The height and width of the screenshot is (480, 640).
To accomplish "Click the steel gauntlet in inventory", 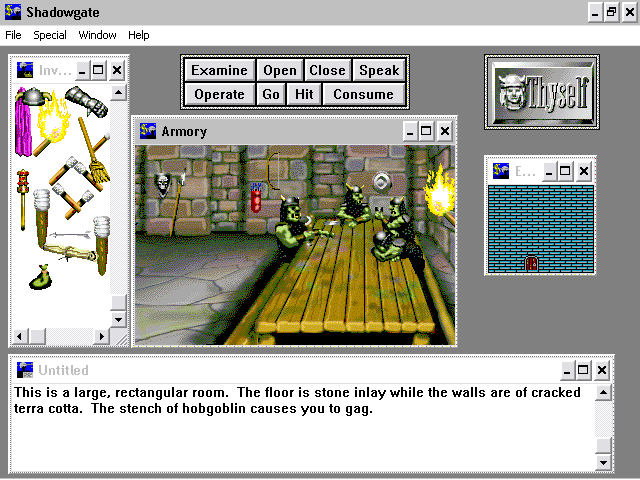I will pyautogui.click(x=87, y=101).
